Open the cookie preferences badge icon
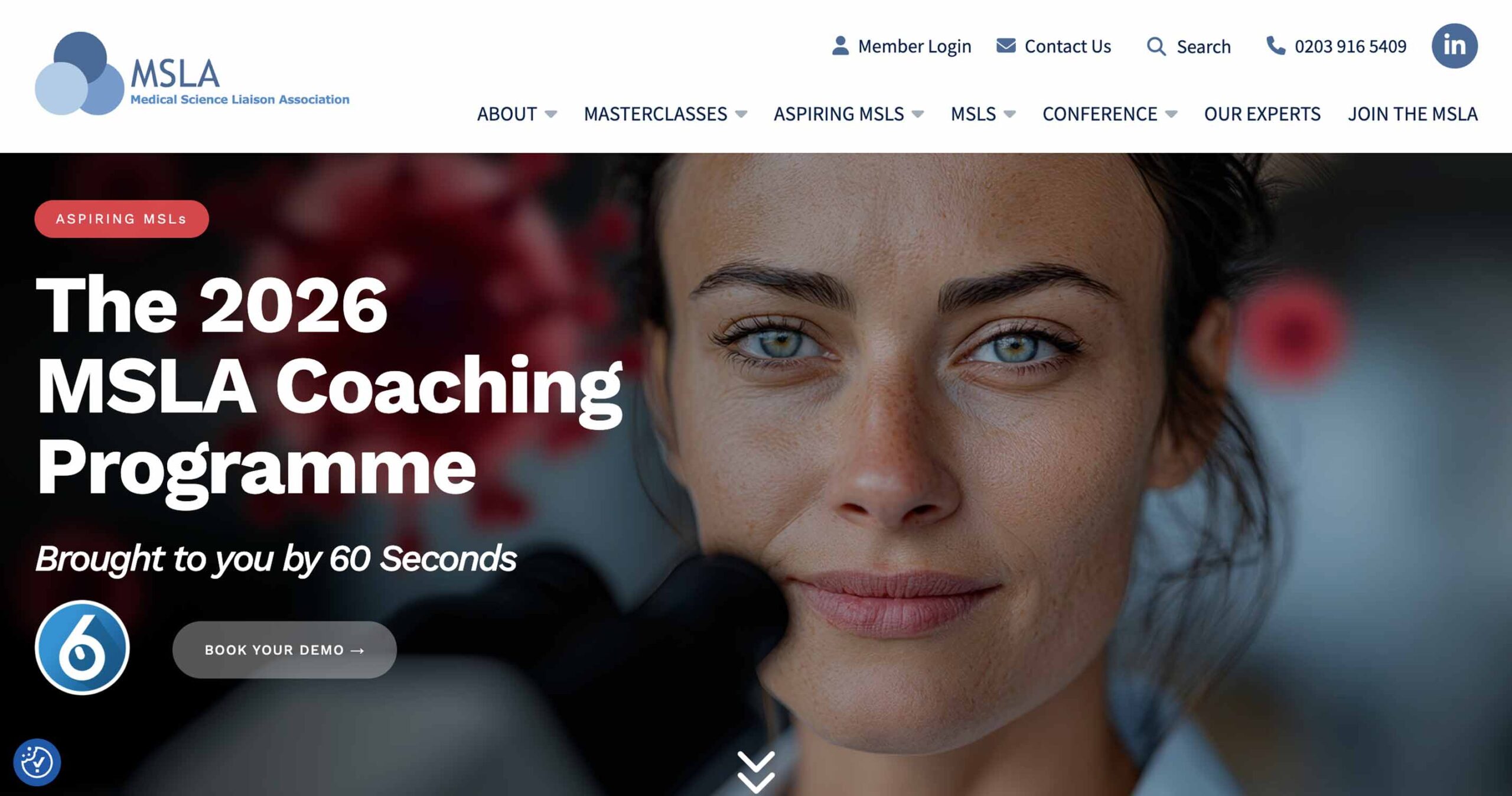 click(x=37, y=762)
